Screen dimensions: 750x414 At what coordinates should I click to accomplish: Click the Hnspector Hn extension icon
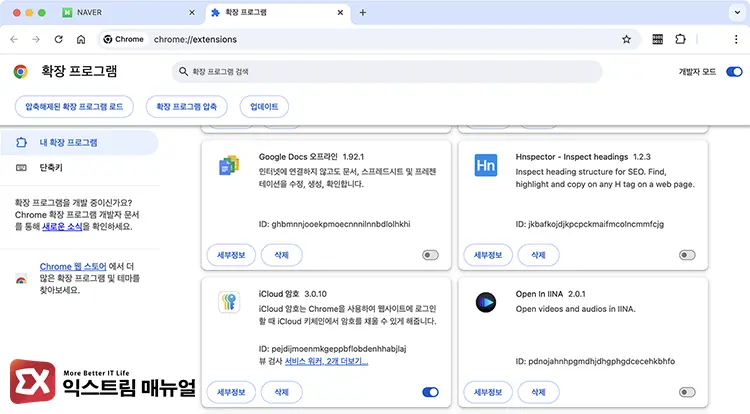pos(485,165)
